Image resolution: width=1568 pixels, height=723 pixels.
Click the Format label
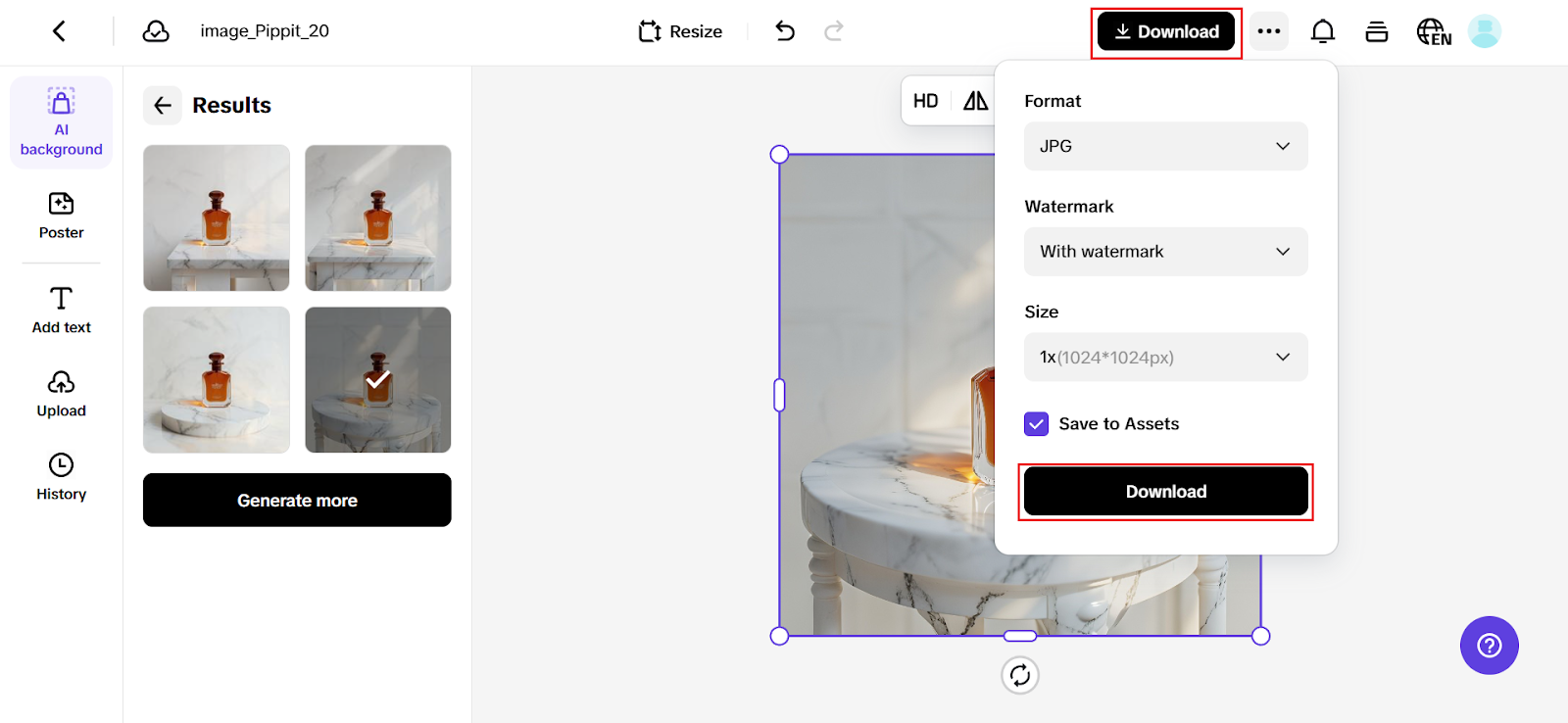[1053, 101]
